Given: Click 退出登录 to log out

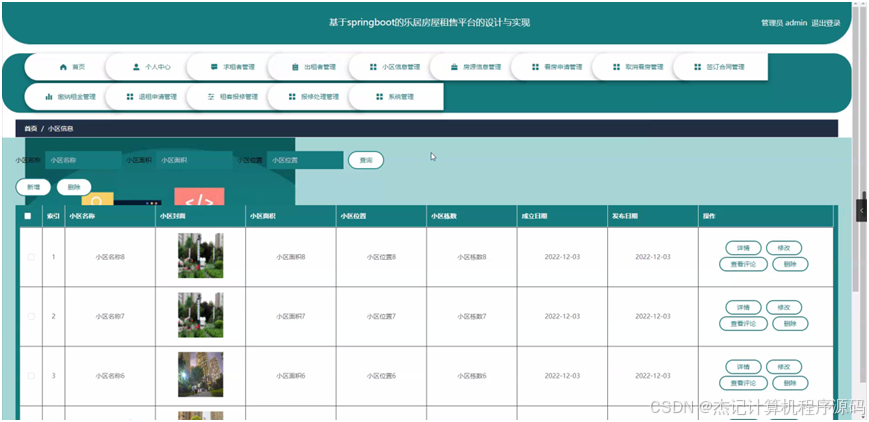Looking at the screenshot, I should [x=826, y=23].
